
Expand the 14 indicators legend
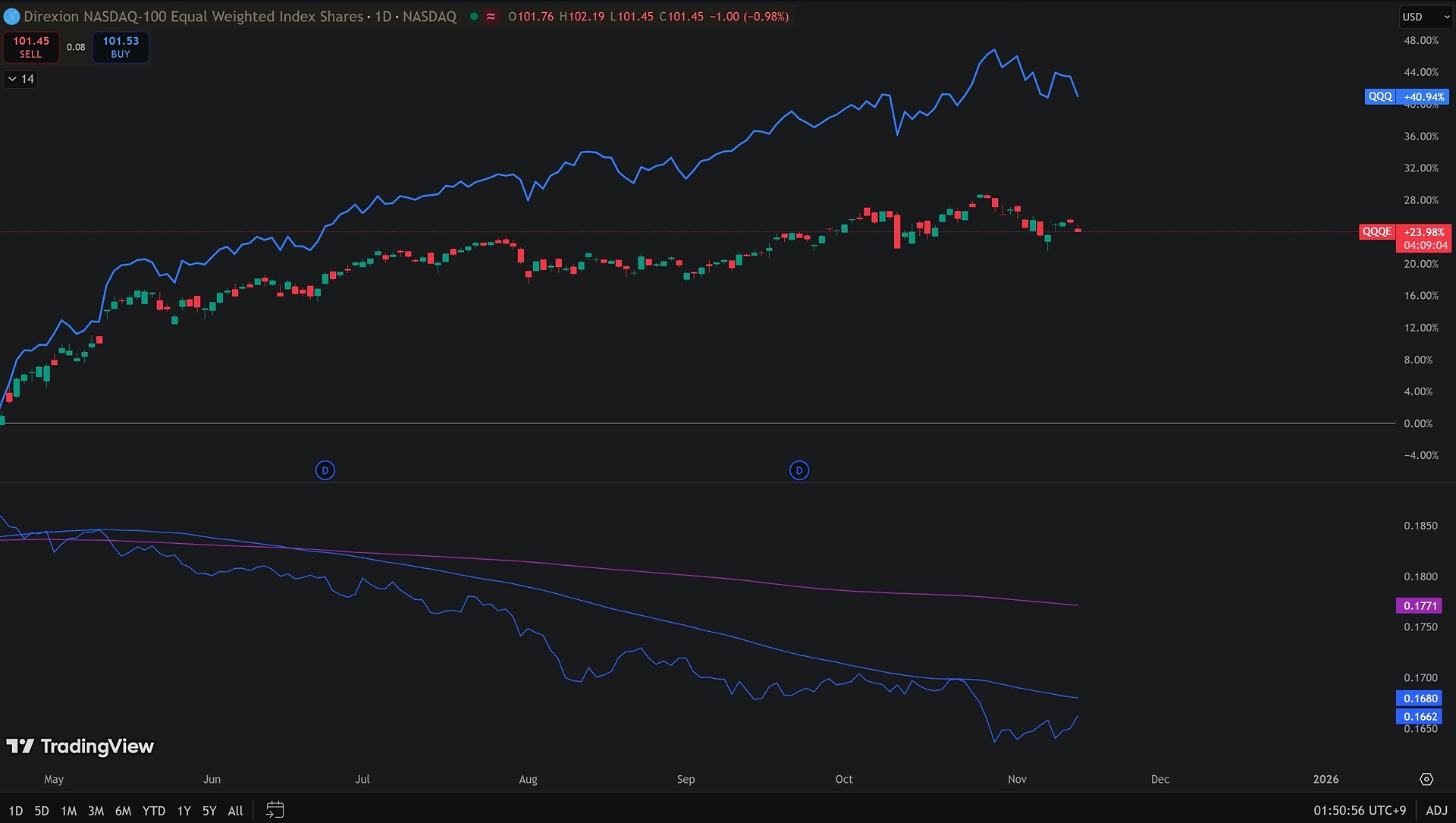tap(20, 79)
